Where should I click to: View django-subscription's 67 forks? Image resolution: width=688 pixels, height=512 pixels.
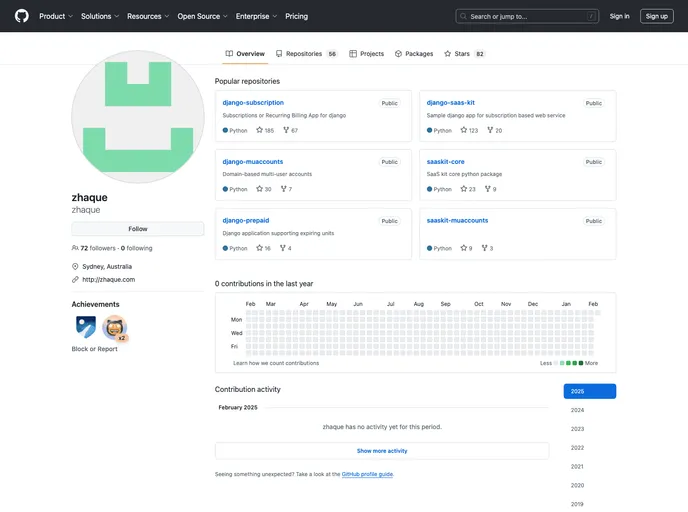pyautogui.click(x=290, y=130)
